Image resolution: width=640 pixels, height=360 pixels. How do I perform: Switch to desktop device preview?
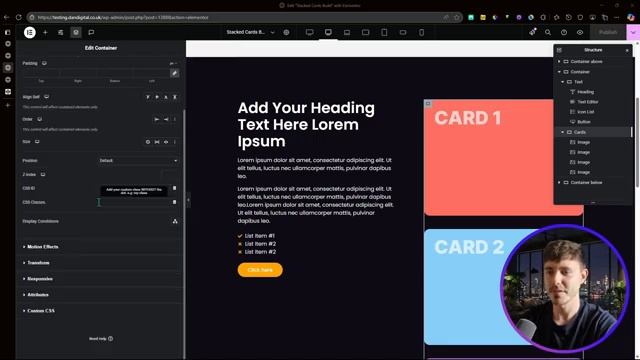point(328,32)
